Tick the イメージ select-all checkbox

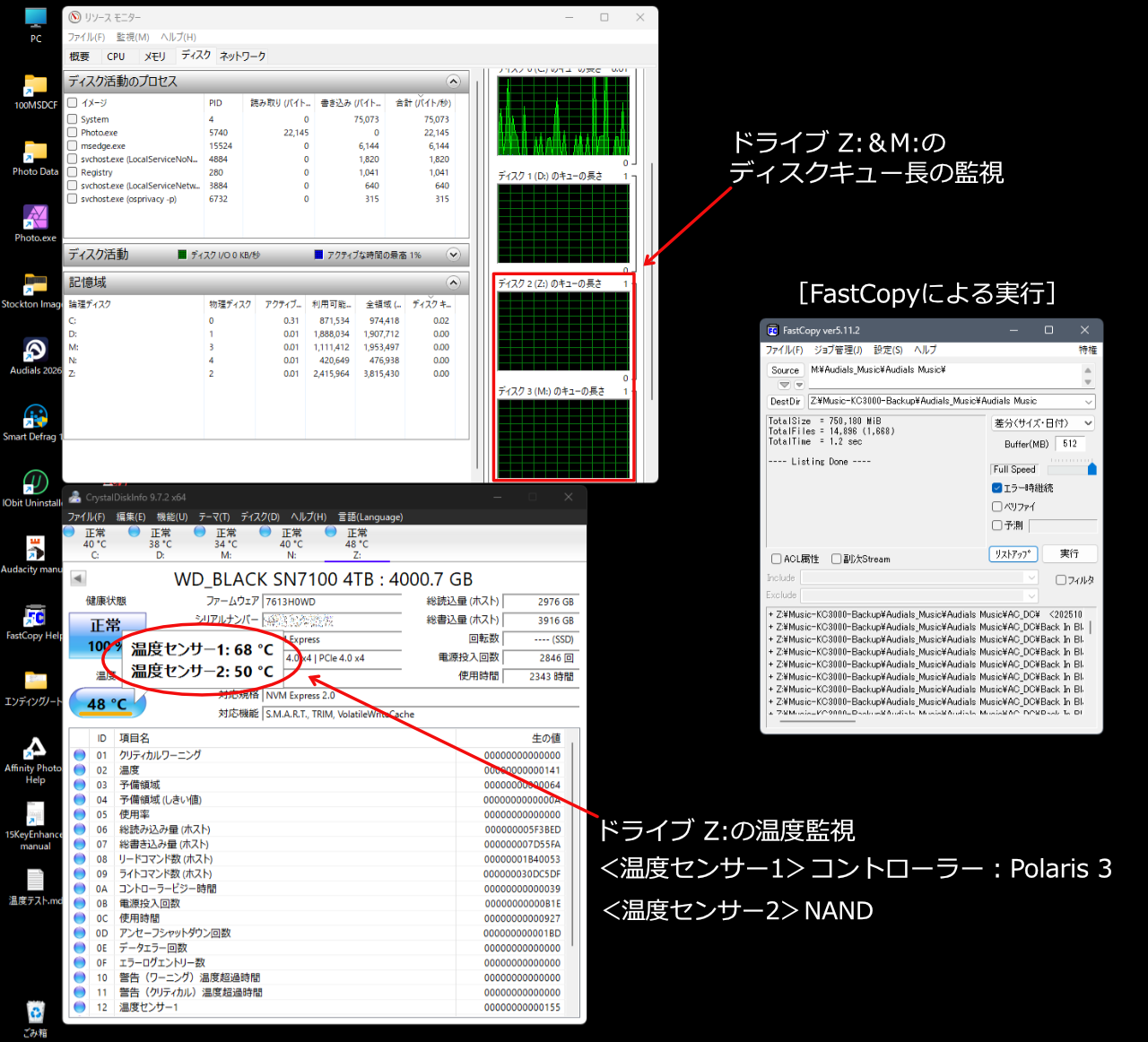point(73,103)
